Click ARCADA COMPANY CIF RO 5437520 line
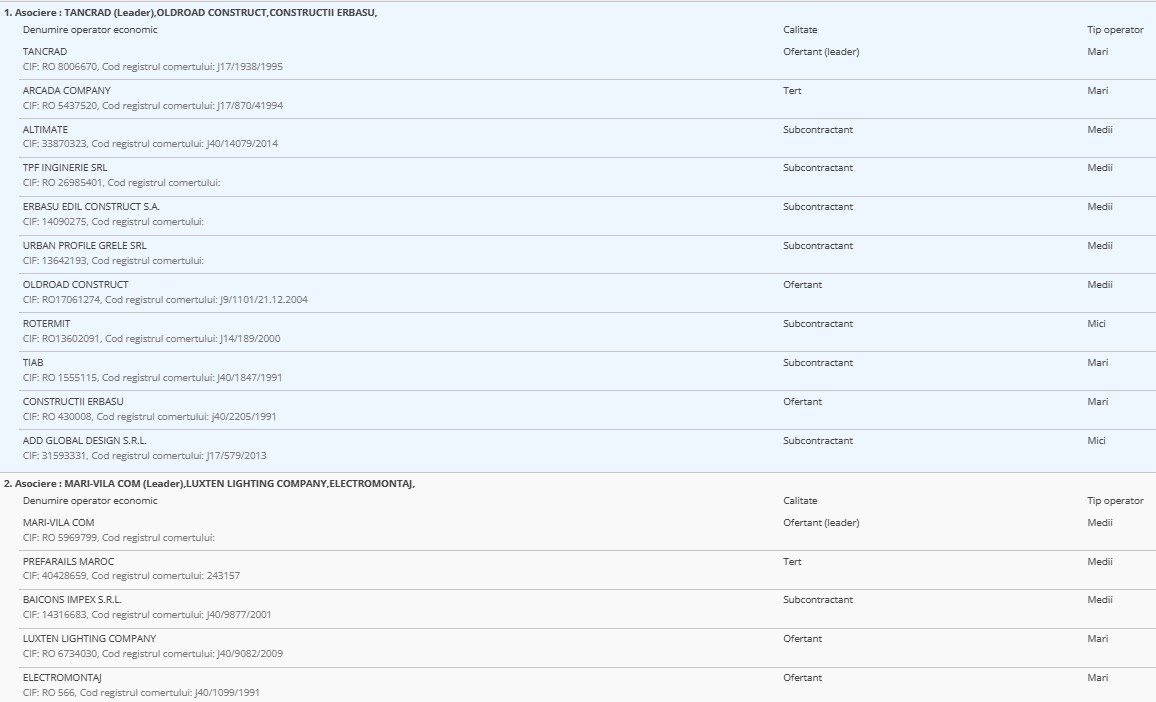Screen dimensions: 1156x702 pos(153,106)
